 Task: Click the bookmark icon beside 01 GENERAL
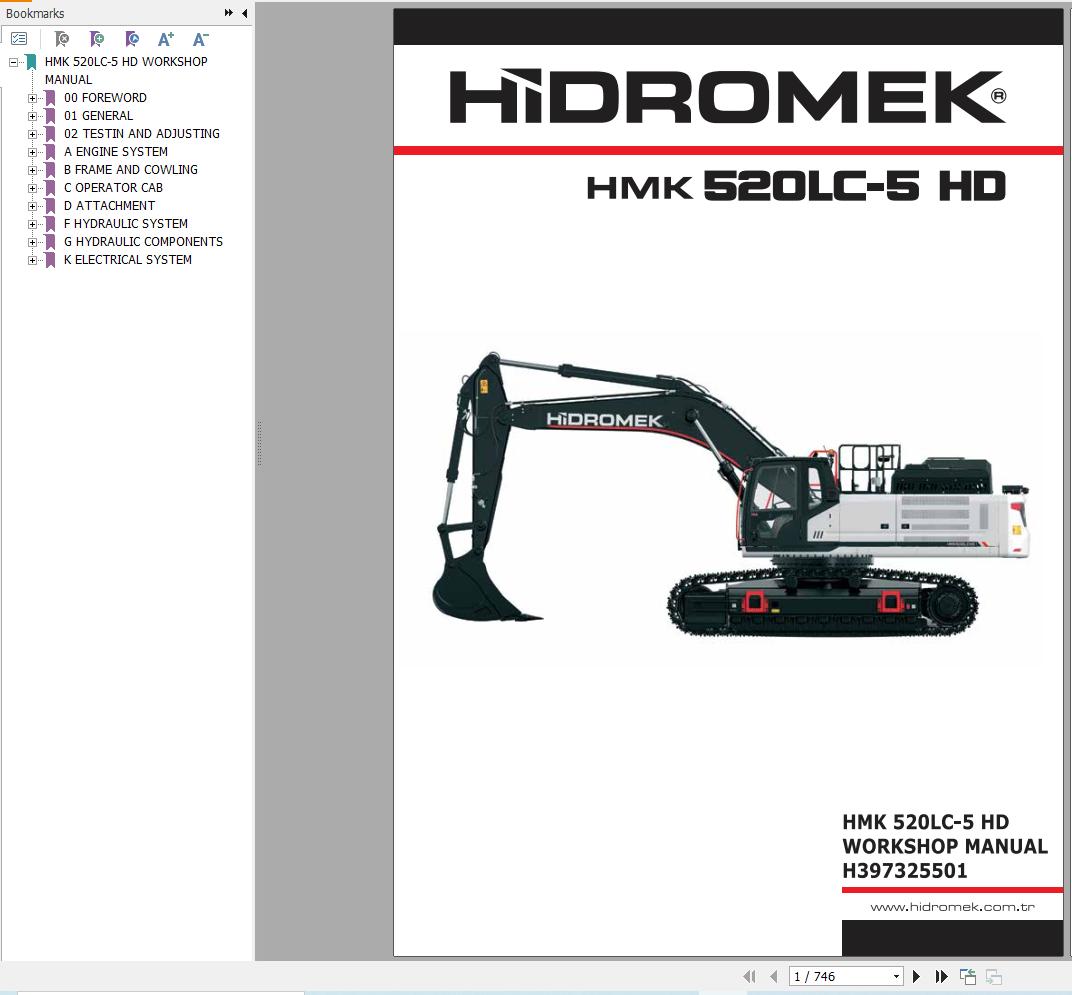(x=50, y=116)
